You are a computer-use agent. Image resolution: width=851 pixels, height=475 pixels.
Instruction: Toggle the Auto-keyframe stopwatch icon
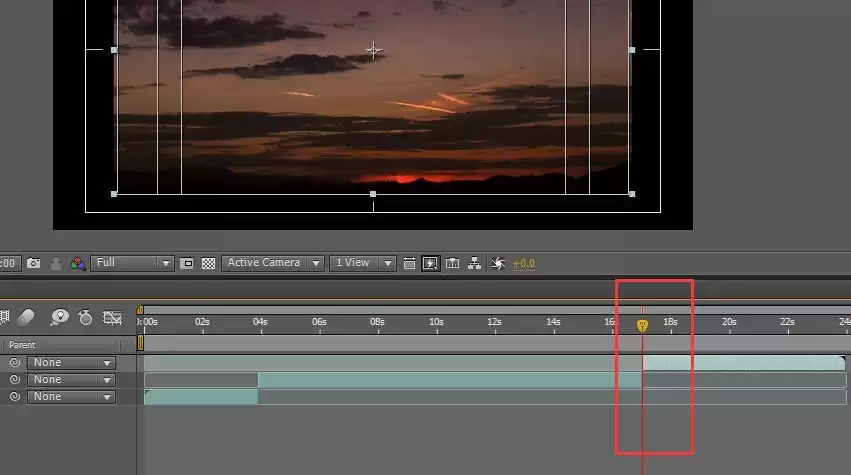85,316
